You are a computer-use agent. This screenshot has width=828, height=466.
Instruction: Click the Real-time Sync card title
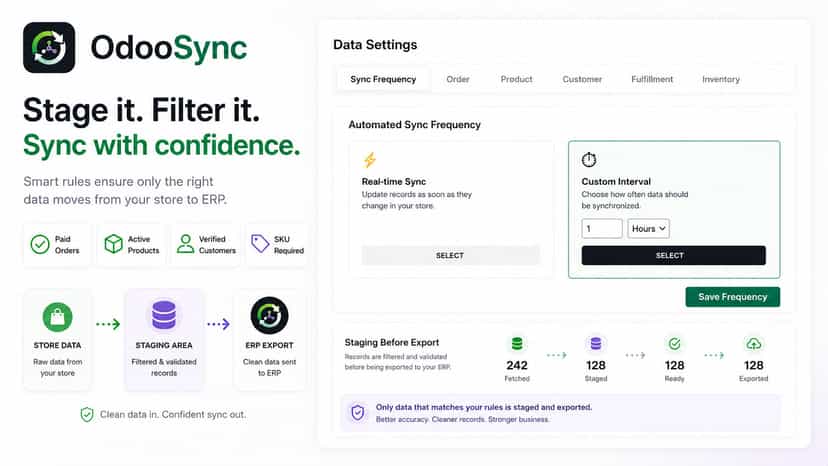point(394,181)
